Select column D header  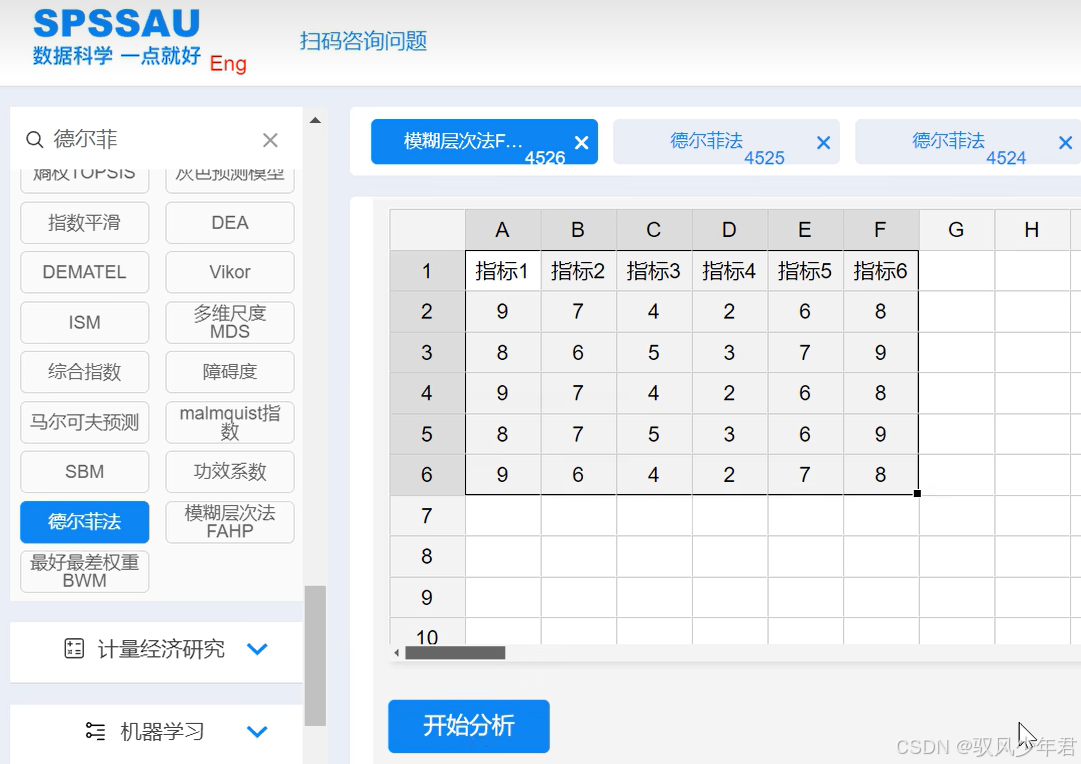tap(729, 230)
